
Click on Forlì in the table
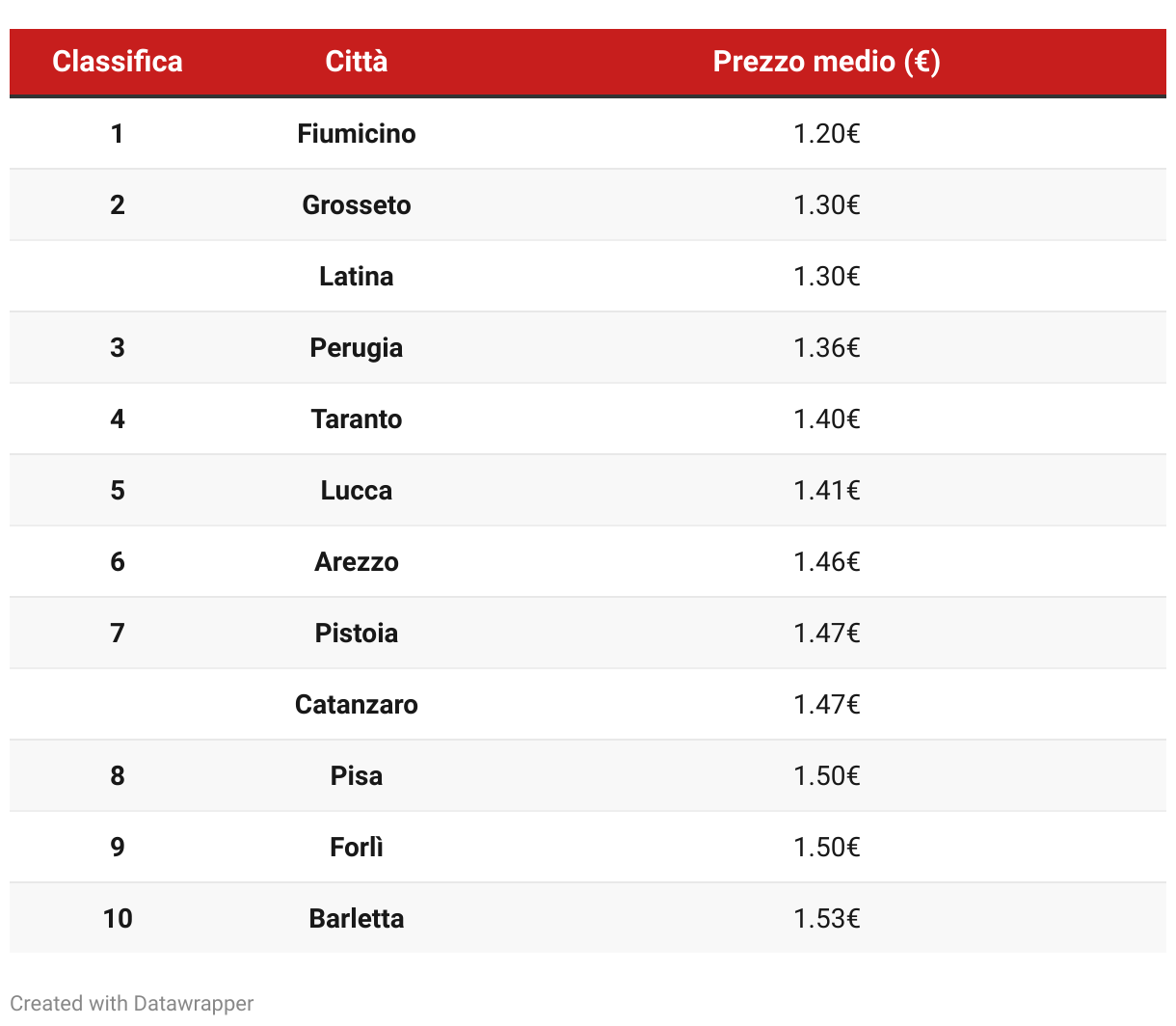[x=357, y=847]
